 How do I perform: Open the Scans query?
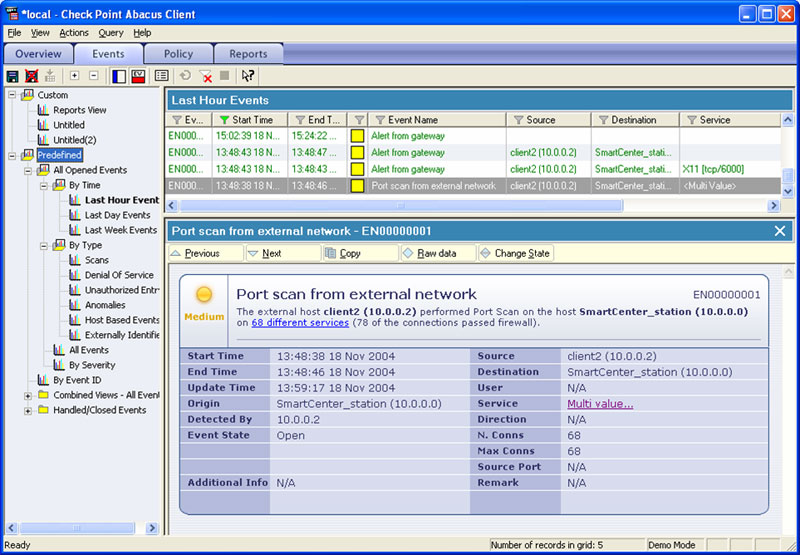coord(96,260)
